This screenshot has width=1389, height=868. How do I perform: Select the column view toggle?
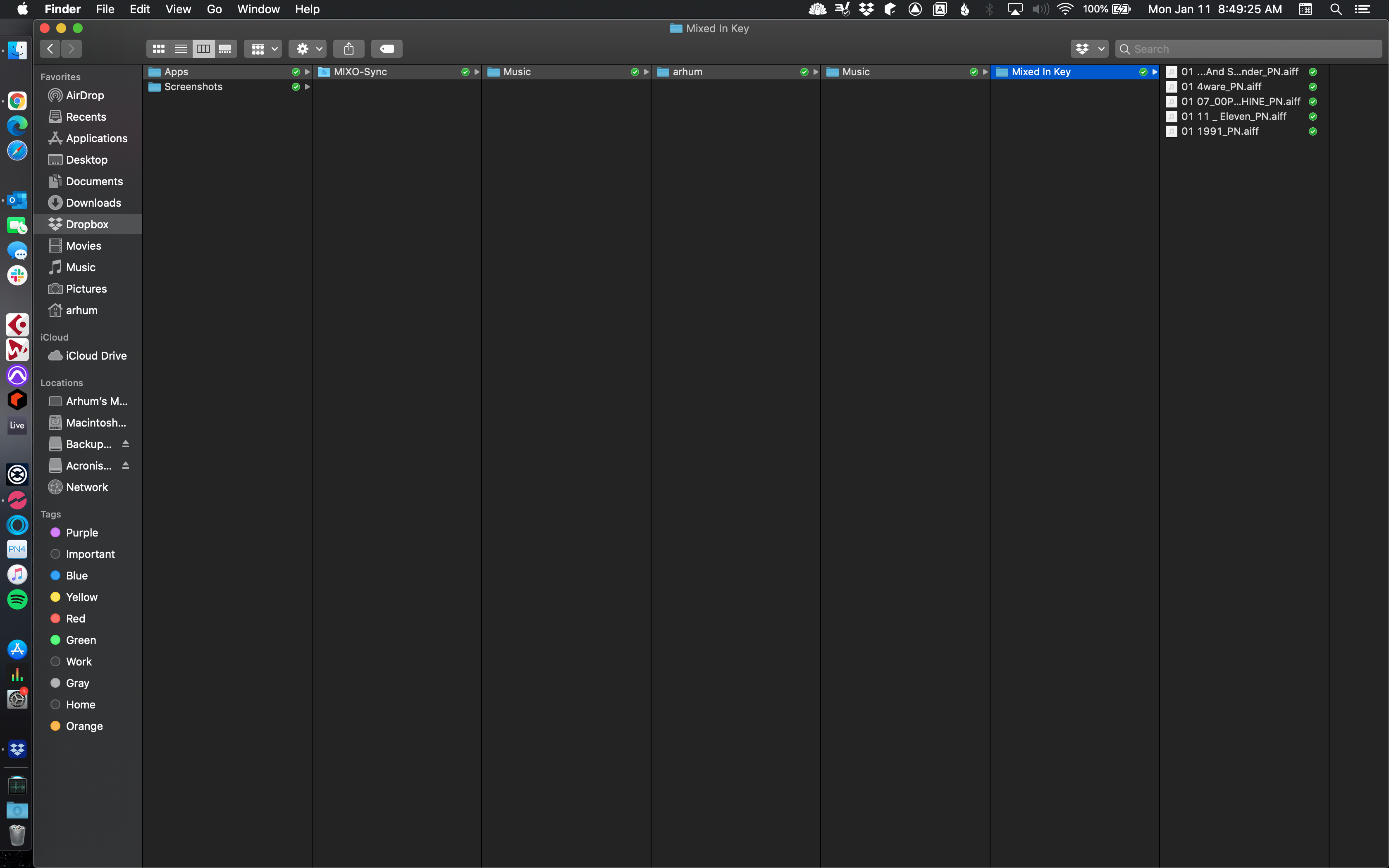(203, 49)
